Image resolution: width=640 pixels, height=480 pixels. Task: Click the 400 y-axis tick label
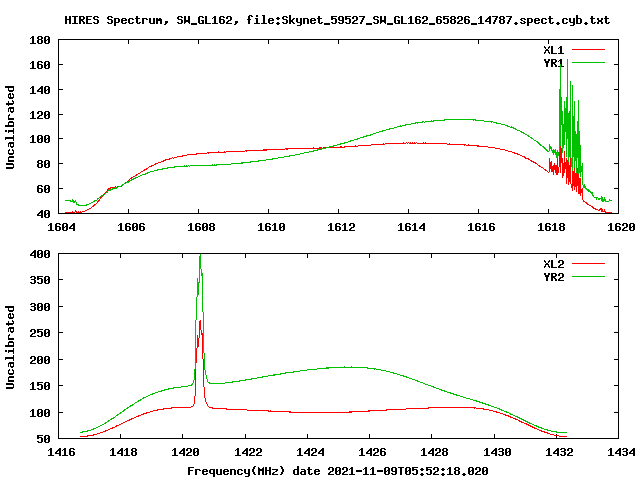point(40,254)
